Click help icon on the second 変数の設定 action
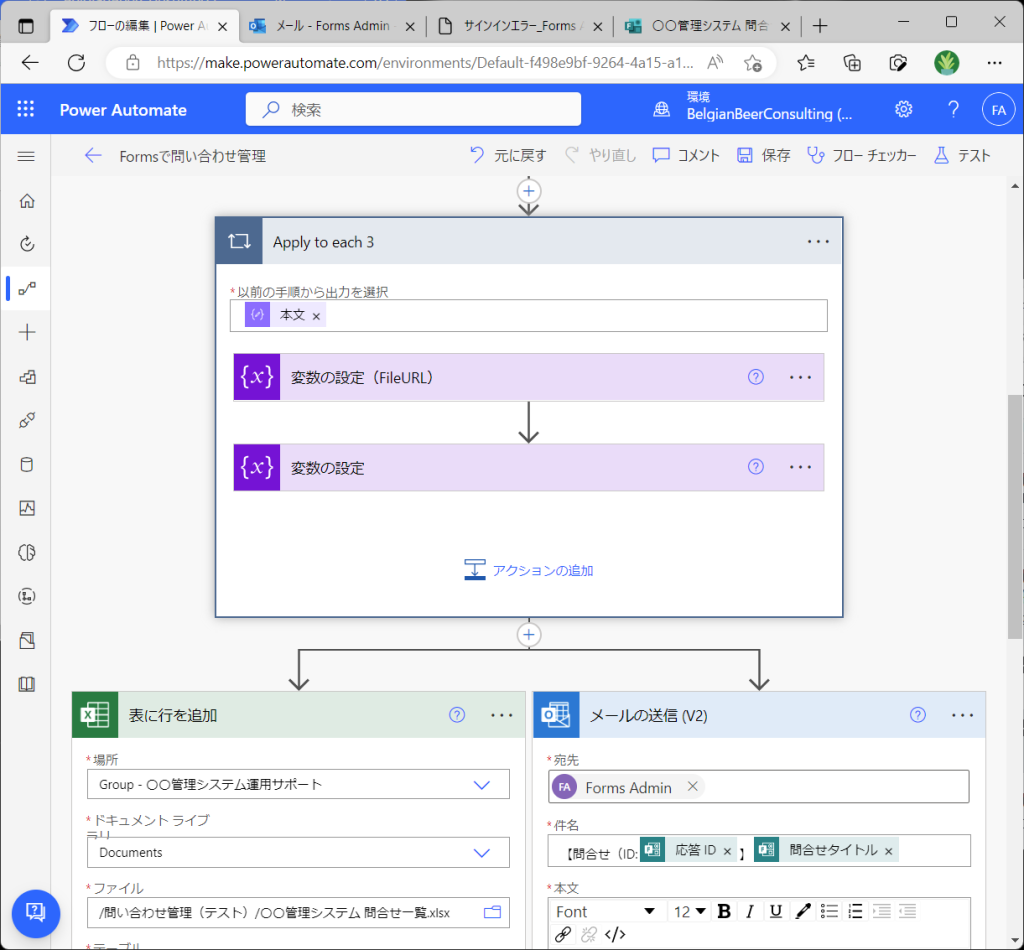The width and height of the screenshot is (1024, 950). (756, 467)
